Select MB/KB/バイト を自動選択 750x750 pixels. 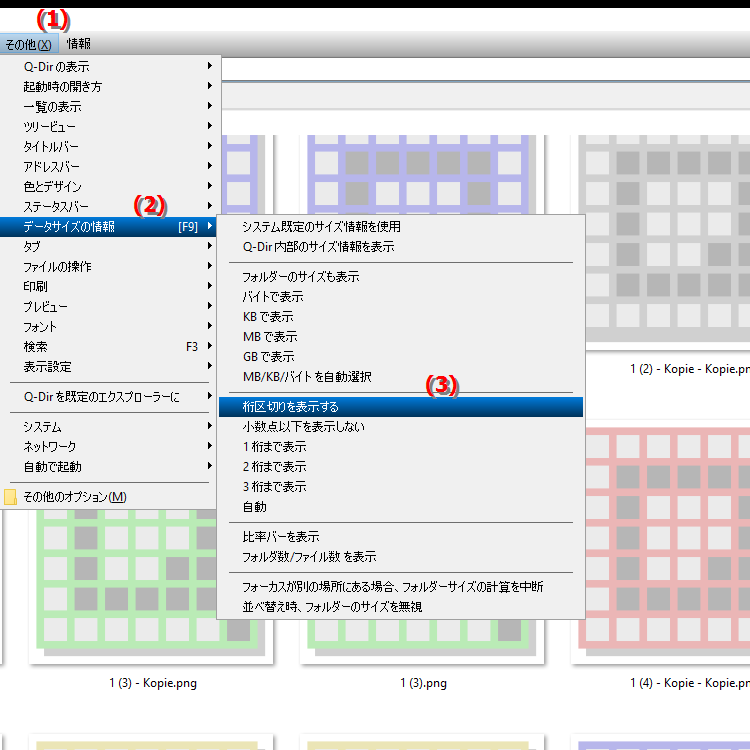(x=401, y=377)
